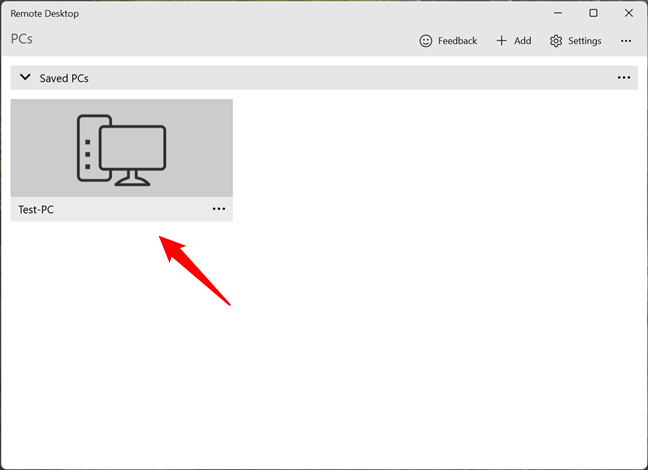Click the Settings text label
This screenshot has width=648, height=470.
point(584,41)
